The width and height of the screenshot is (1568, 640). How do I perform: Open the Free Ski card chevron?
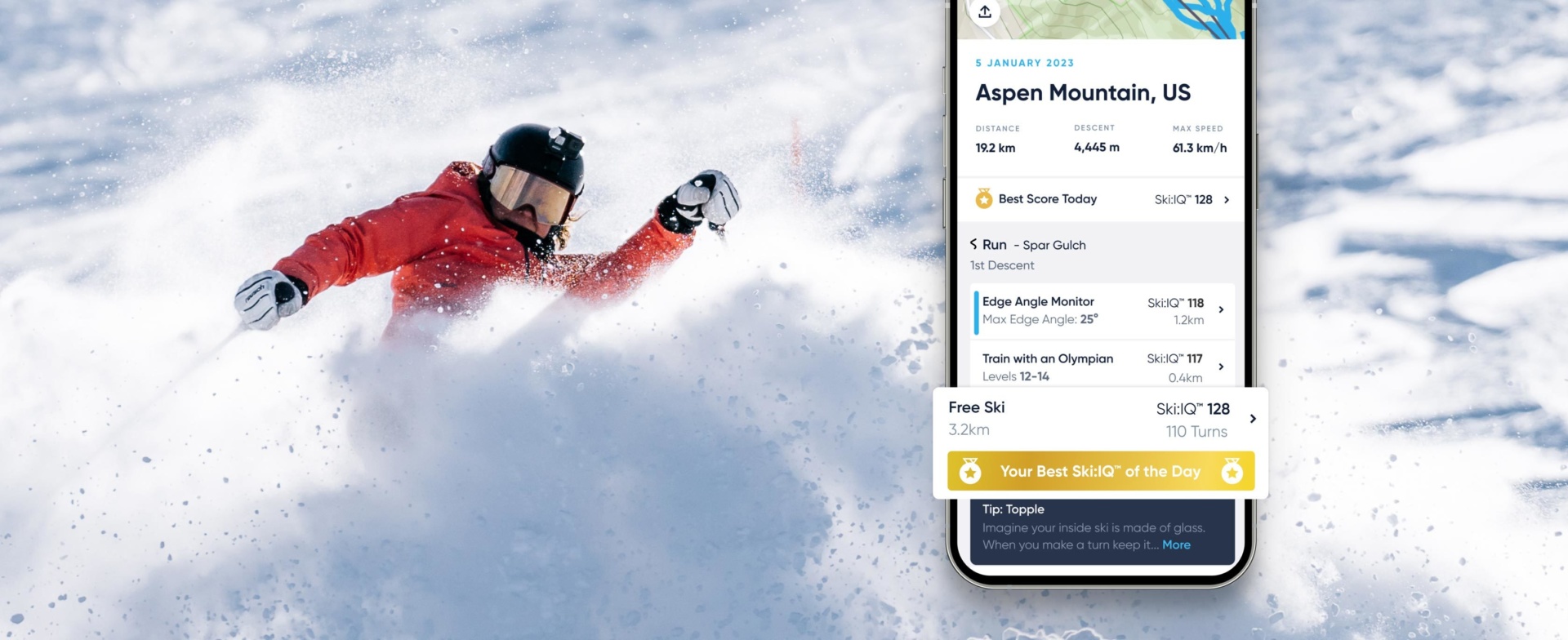[1253, 419]
